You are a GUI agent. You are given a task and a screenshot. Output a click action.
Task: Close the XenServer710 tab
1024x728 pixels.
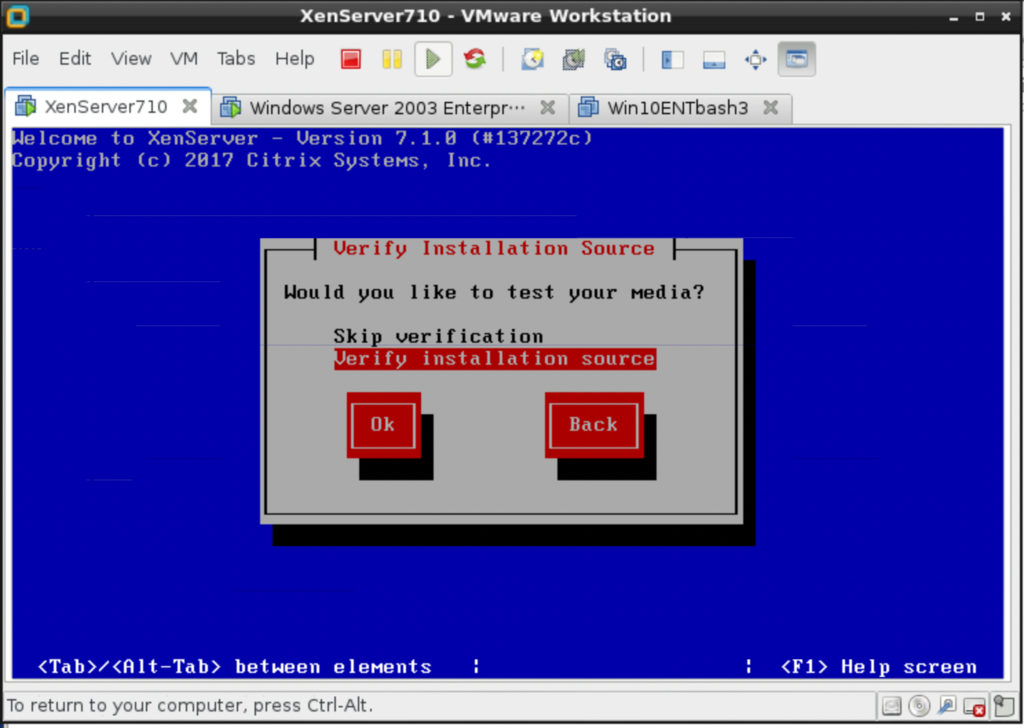click(190, 106)
